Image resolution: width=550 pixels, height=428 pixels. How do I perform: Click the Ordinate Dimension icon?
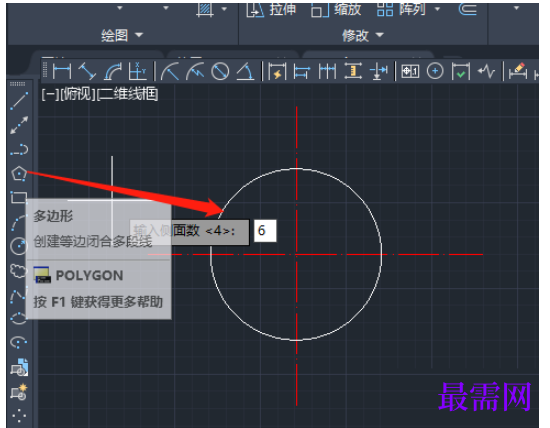coord(137,71)
